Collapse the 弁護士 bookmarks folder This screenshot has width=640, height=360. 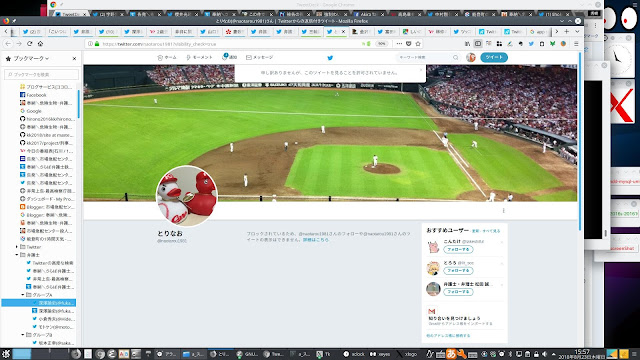(17, 255)
